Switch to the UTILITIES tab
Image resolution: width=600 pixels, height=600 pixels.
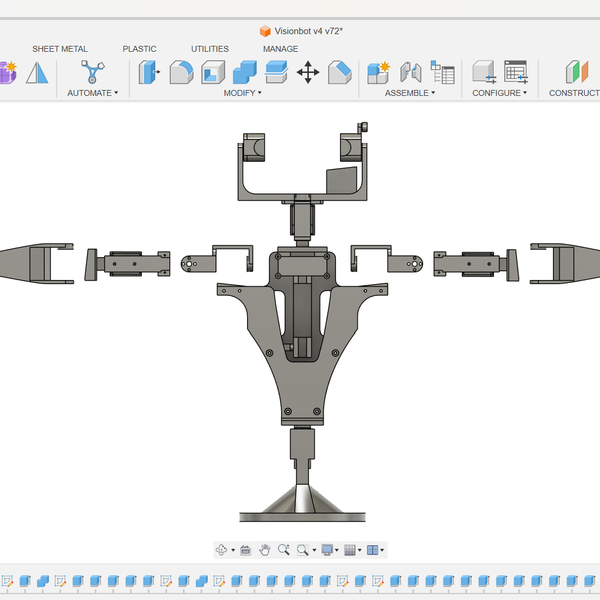[x=210, y=49]
